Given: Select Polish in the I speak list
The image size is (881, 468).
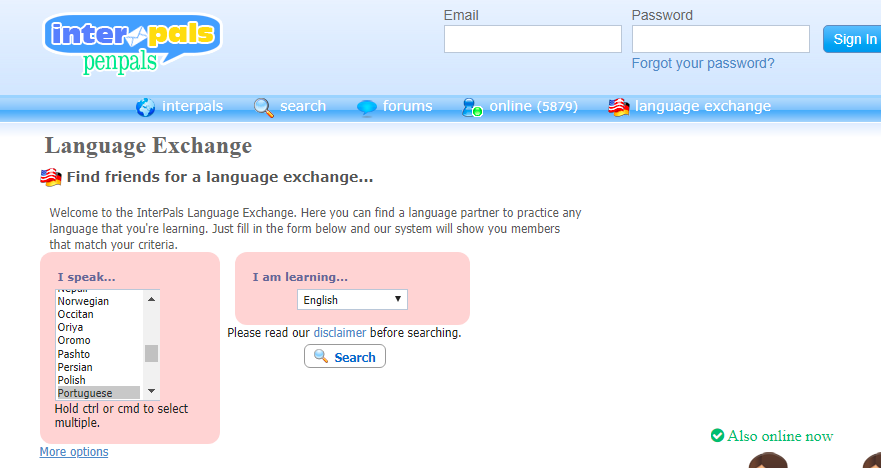Looking at the screenshot, I should [72, 380].
